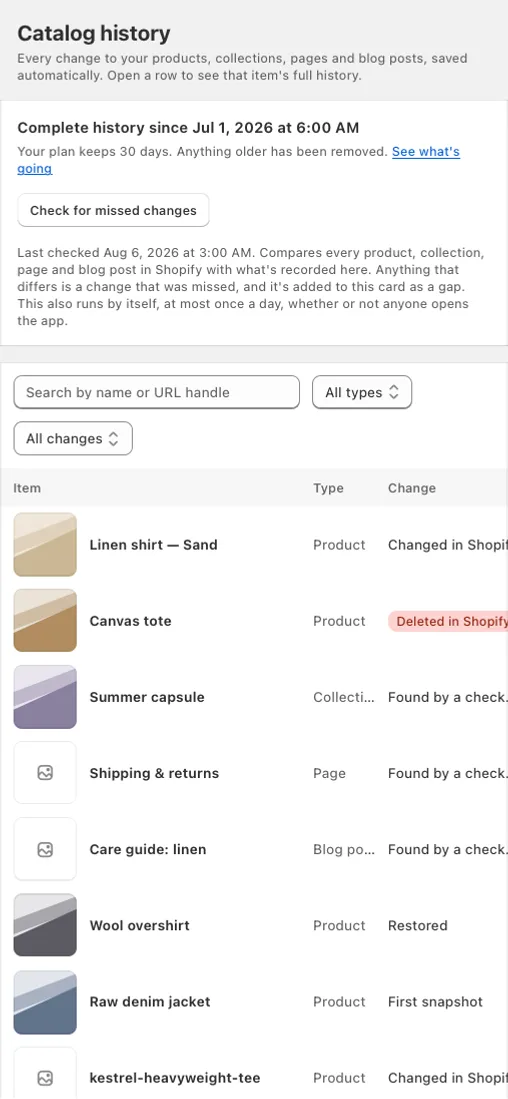
Task: Click the placeholder image icon for Care guide: linen
Action: coord(45,849)
